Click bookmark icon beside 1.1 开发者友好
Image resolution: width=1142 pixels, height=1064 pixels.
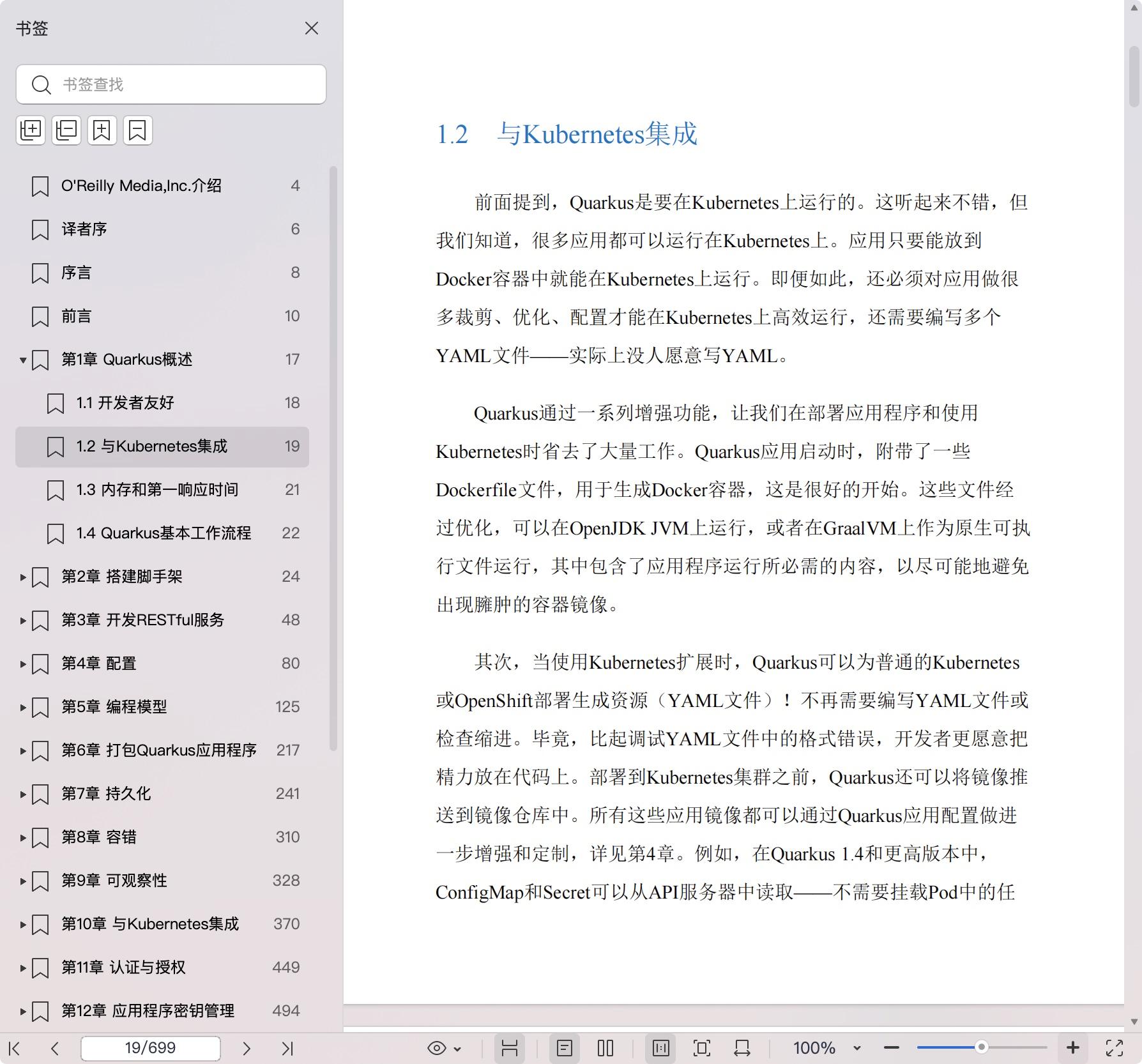[56, 404]
